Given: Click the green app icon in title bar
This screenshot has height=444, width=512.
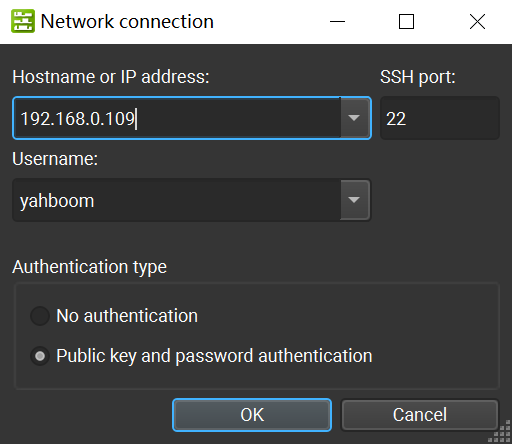Looking at the screenshot, I should [x=23, y=21].
